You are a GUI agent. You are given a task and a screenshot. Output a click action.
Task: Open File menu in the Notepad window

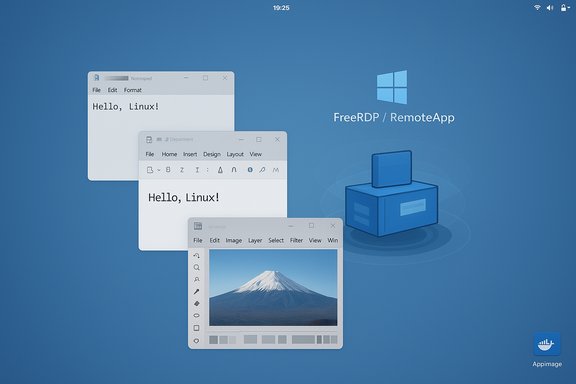click(96, 90)
